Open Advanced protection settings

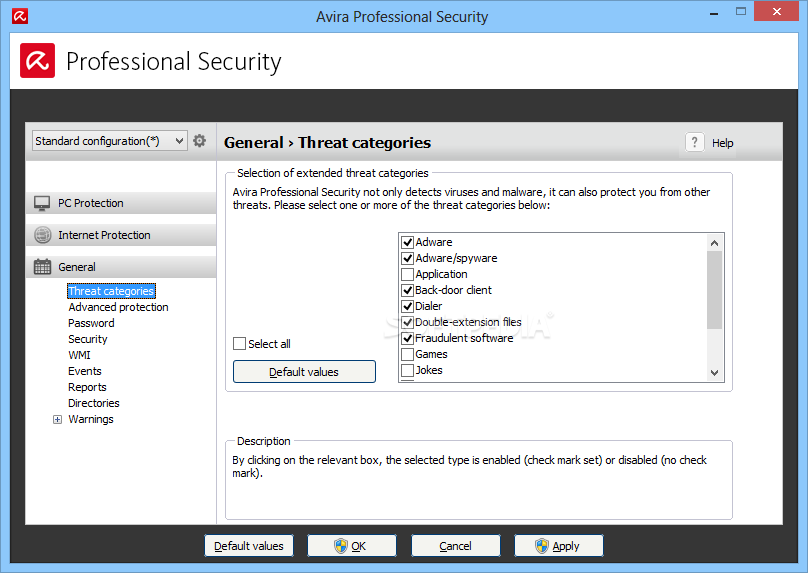click(x=119, y=307)
